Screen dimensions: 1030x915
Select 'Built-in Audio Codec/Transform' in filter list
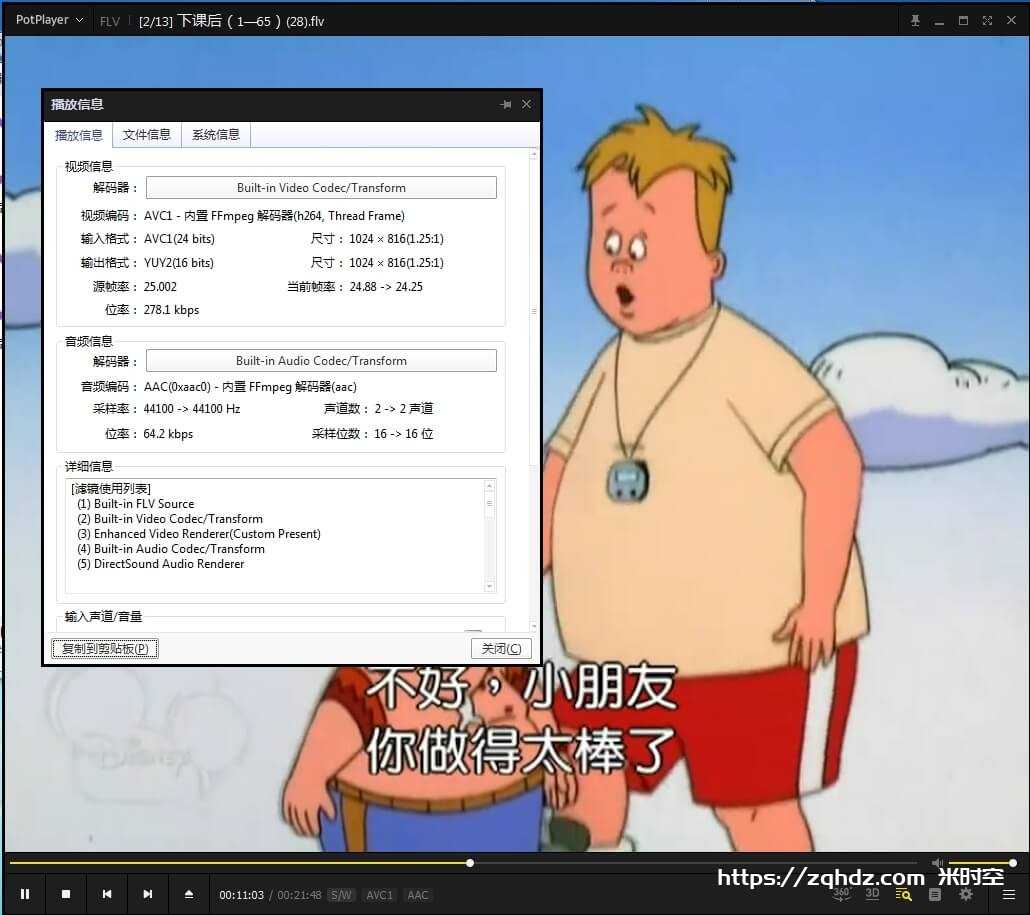pos(171,548)
